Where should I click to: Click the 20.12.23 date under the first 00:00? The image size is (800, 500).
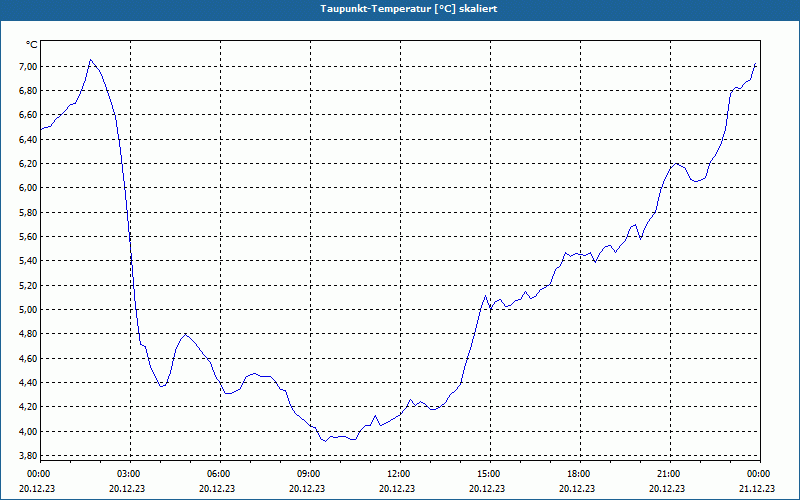pos(37,488)
